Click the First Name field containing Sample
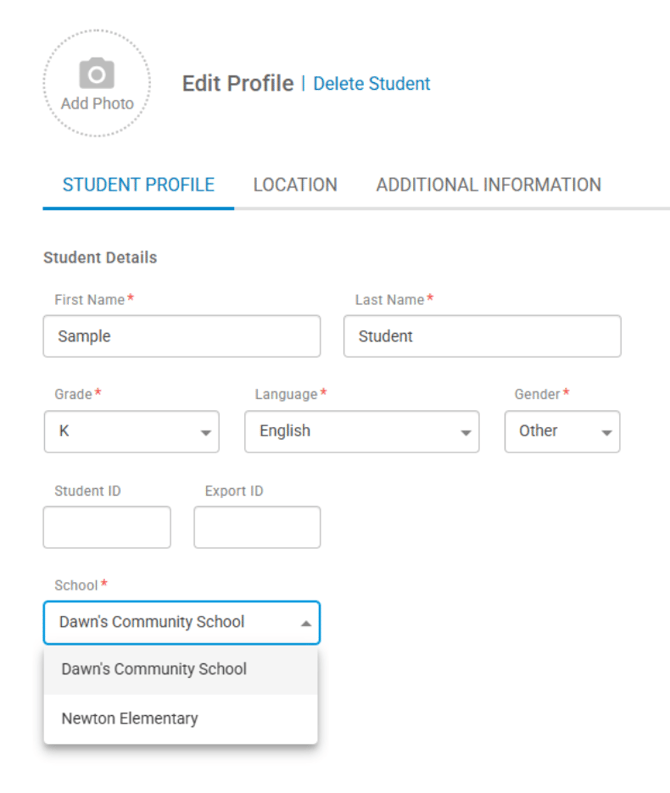The width and height of the screenshot is (670, 793). pos(181,337)
